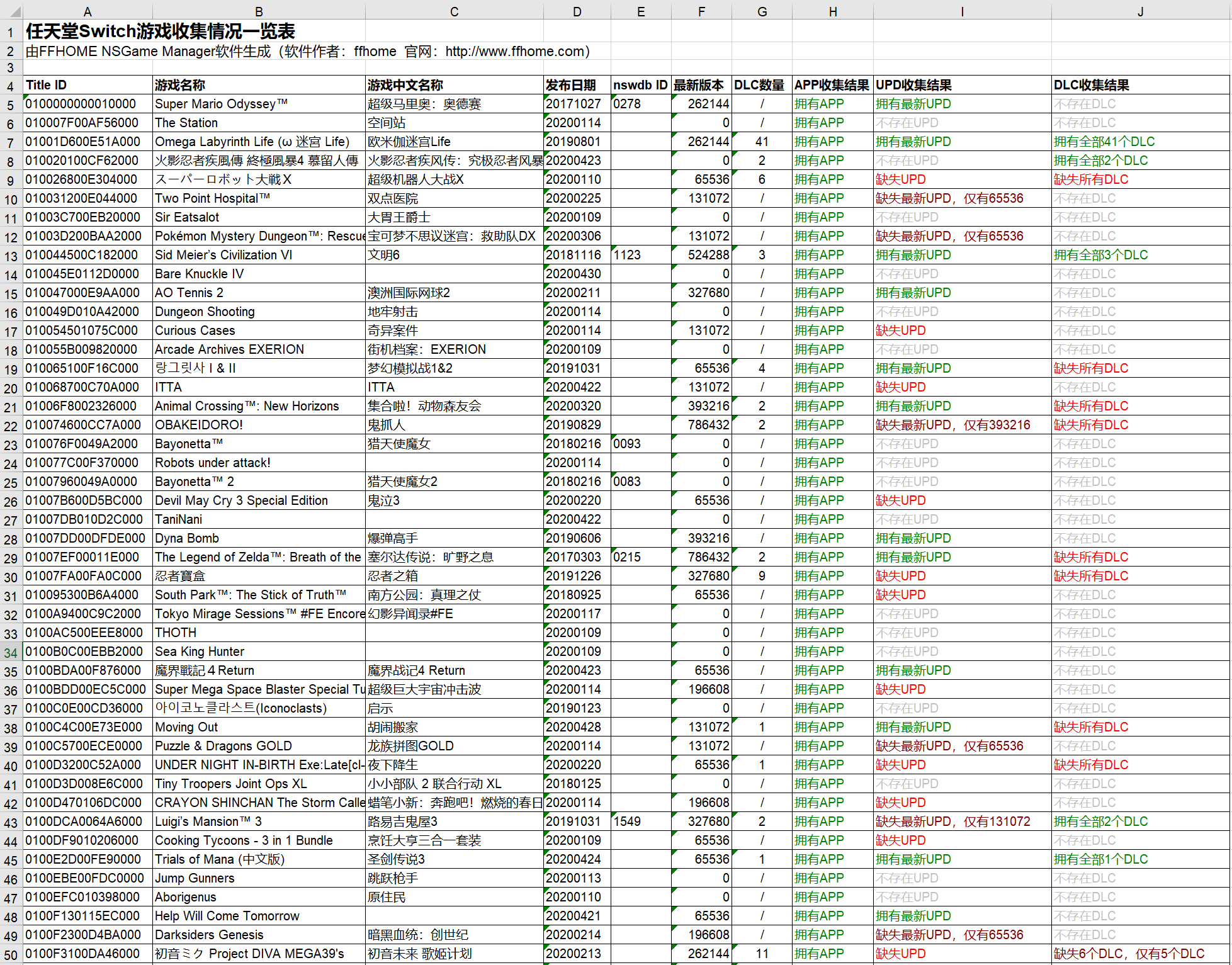Click the Title ID header cell
Screen dimensions: 1232x965
(x=88, y=85)
